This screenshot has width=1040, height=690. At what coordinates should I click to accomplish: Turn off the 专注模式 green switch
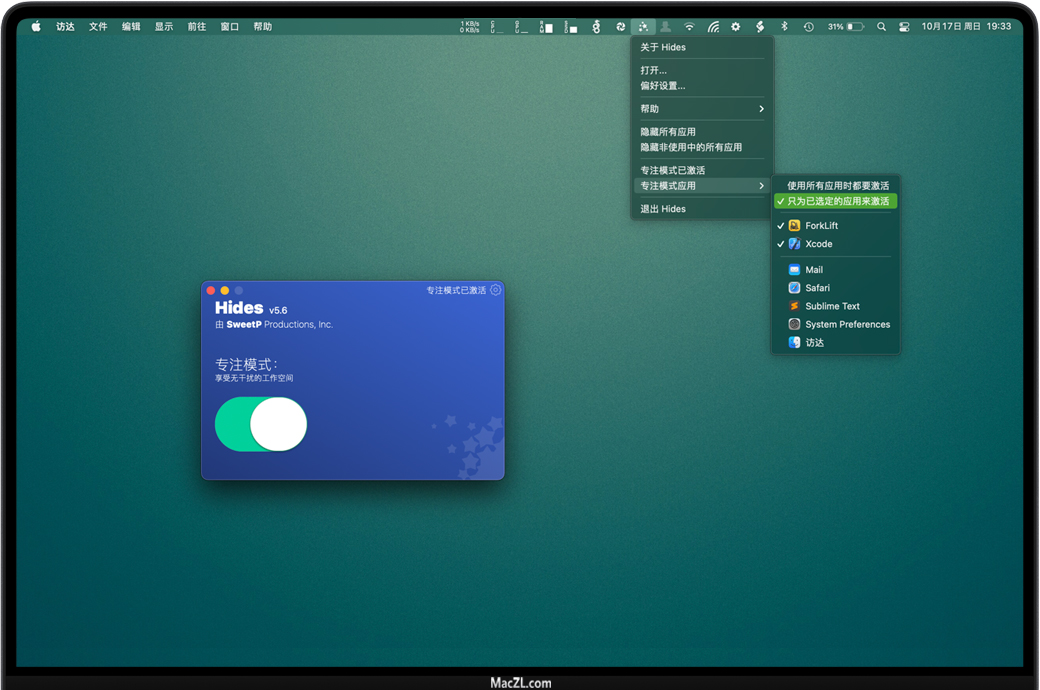[x=261, y=424]
